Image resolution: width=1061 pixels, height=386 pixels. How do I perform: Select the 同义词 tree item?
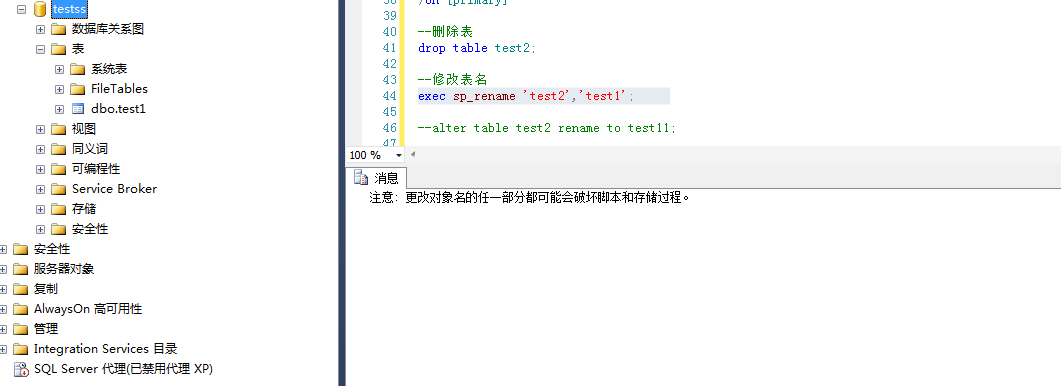click(89, 149)
